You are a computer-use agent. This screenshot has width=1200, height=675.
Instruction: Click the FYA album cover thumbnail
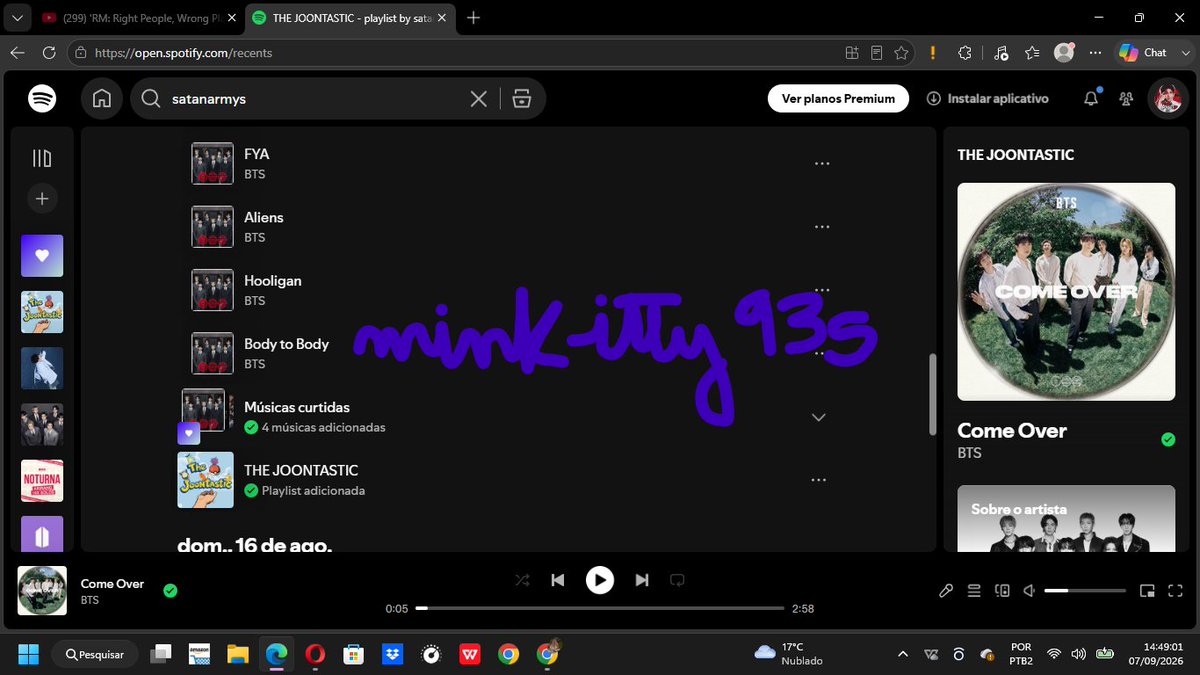tap(212, 163)
